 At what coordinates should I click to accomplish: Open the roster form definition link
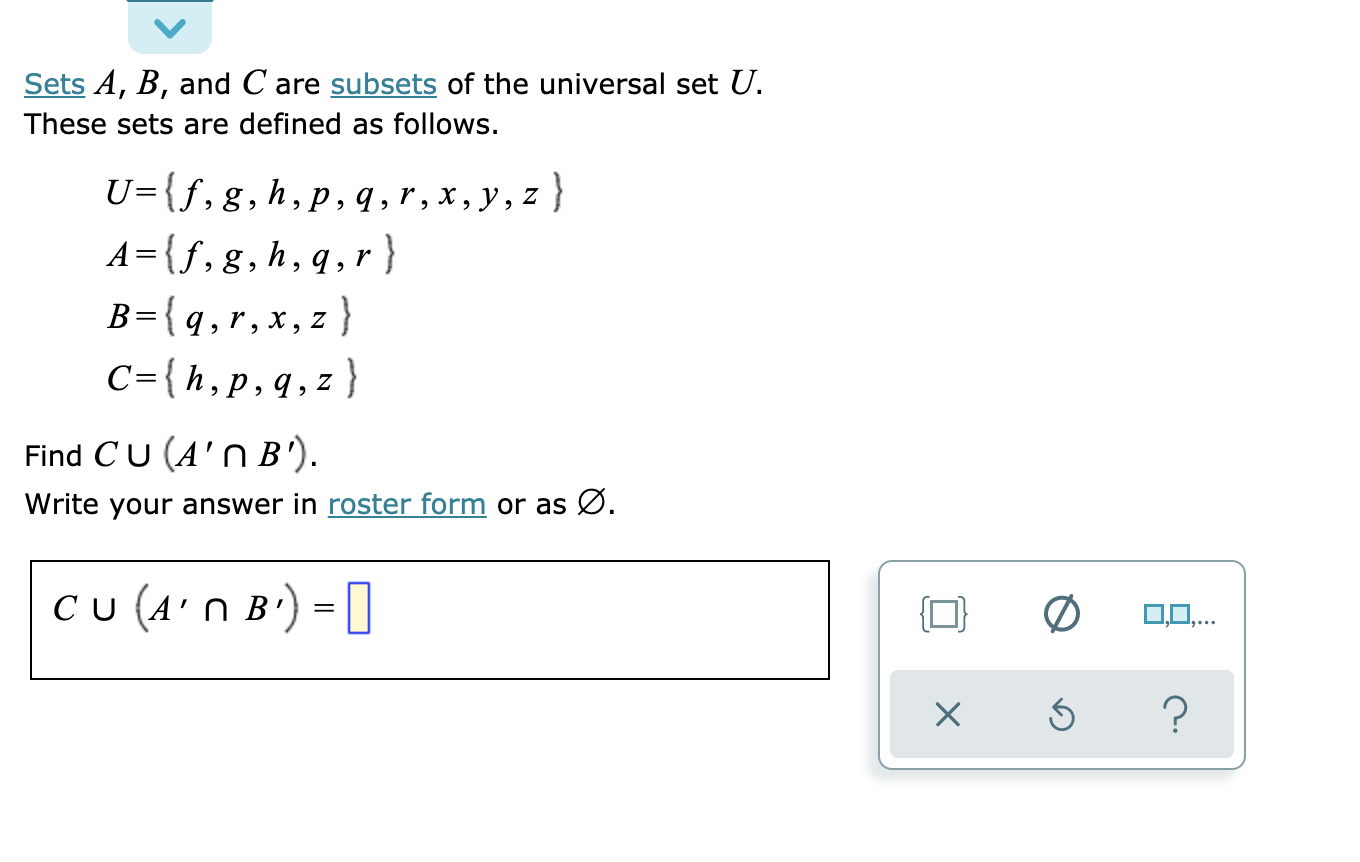point(406,504)
